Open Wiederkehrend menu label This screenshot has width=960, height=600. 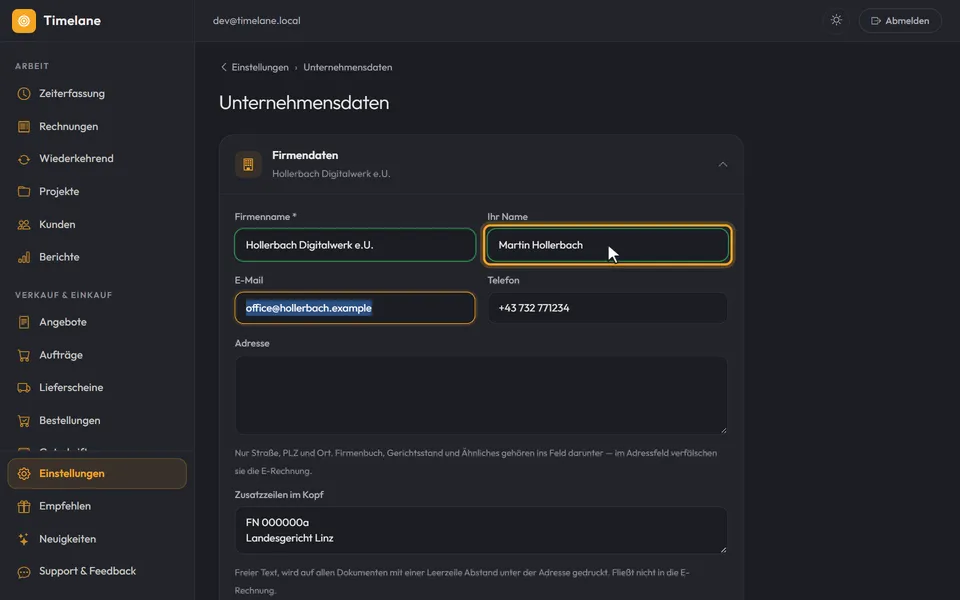(76, 159)
